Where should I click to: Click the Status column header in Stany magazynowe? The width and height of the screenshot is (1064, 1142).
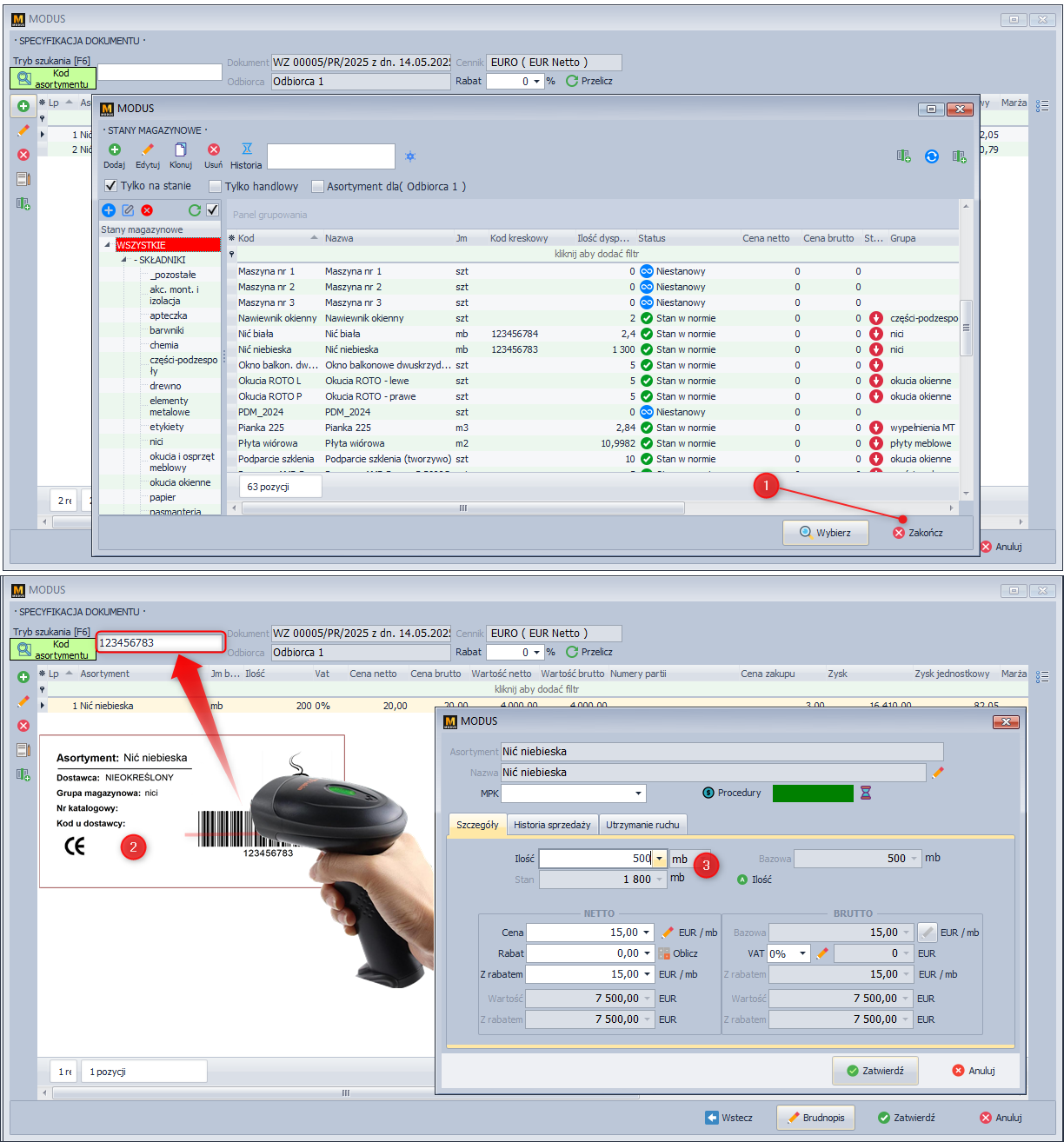[687, 238]
